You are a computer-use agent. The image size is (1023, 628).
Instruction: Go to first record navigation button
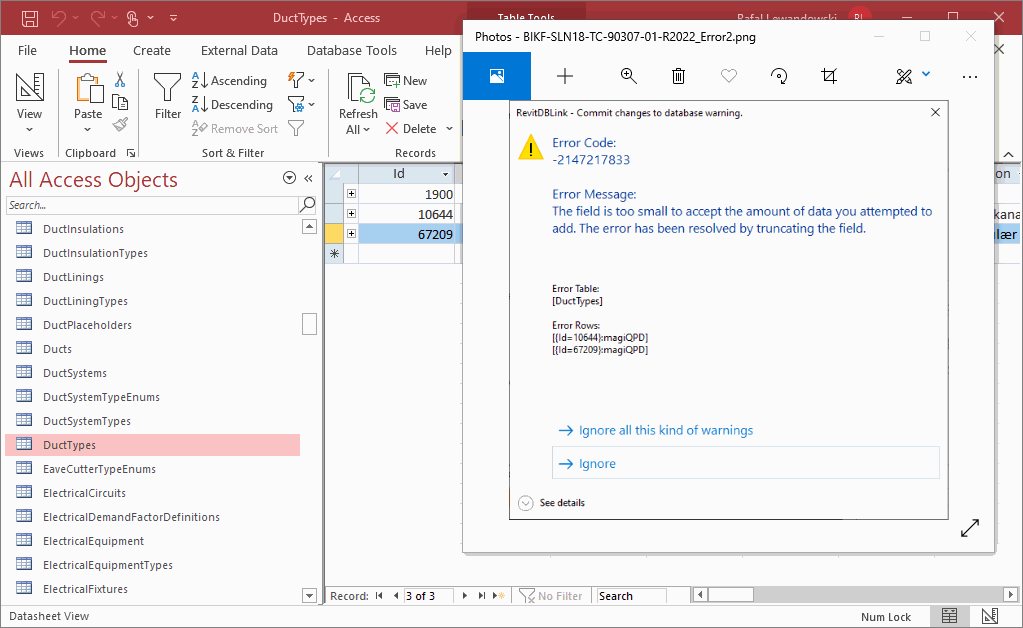coord(379,595)
